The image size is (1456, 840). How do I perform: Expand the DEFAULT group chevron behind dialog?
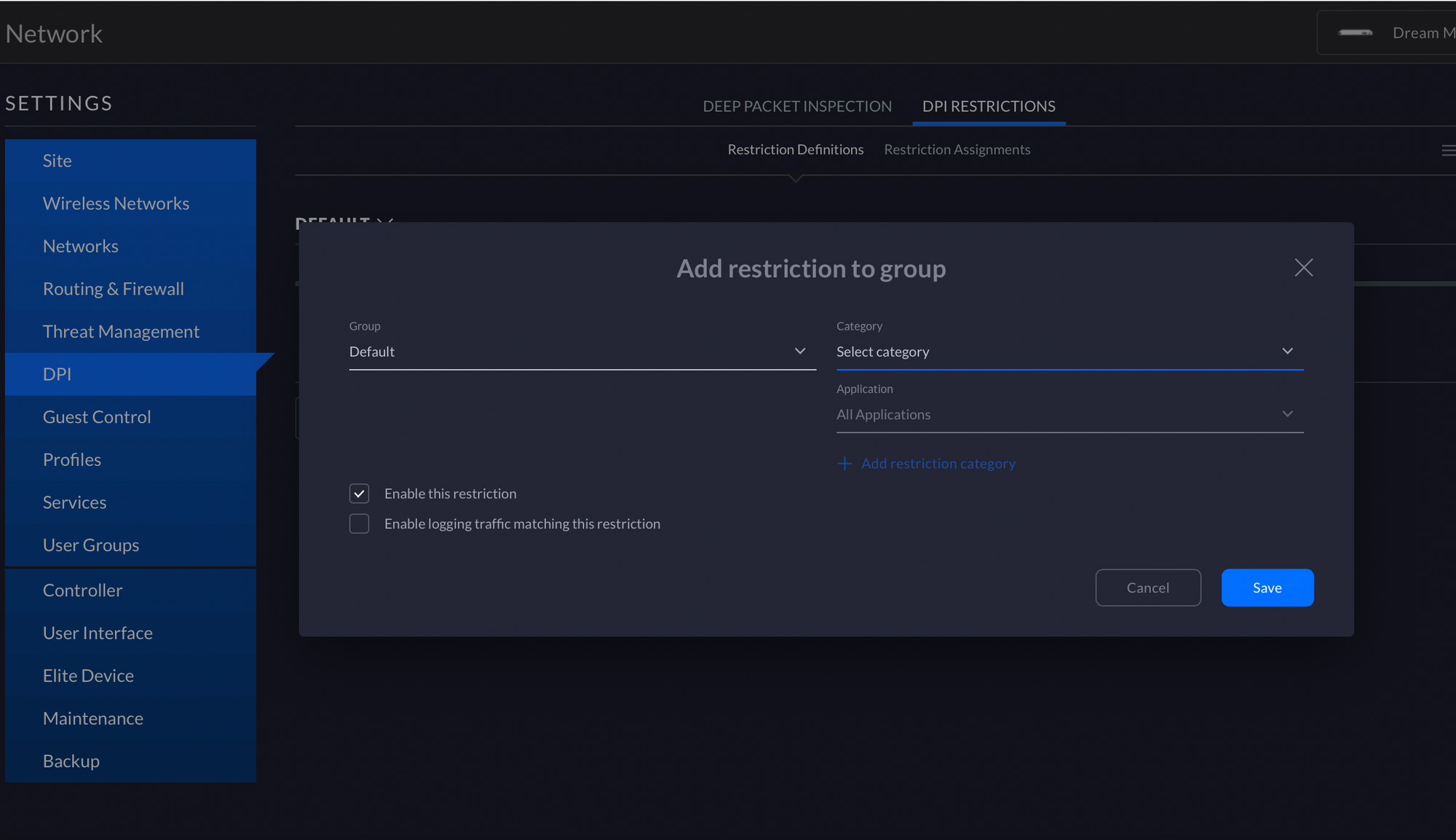point(385,221)
